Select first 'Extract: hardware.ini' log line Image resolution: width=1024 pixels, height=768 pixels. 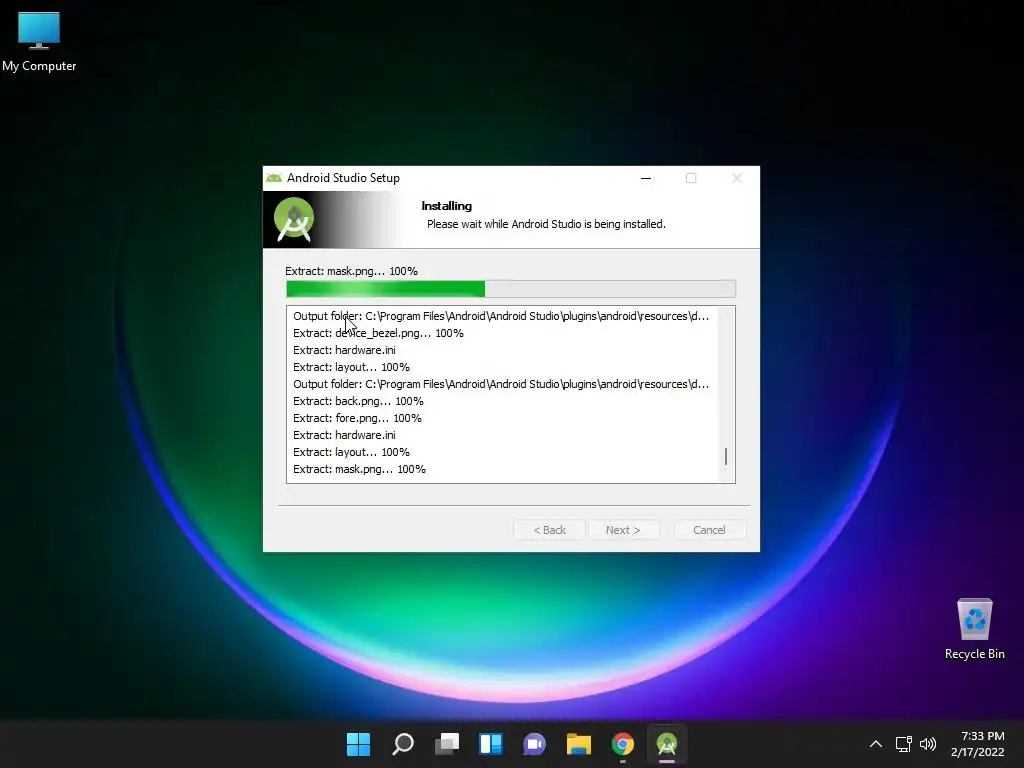pos(344,350)
